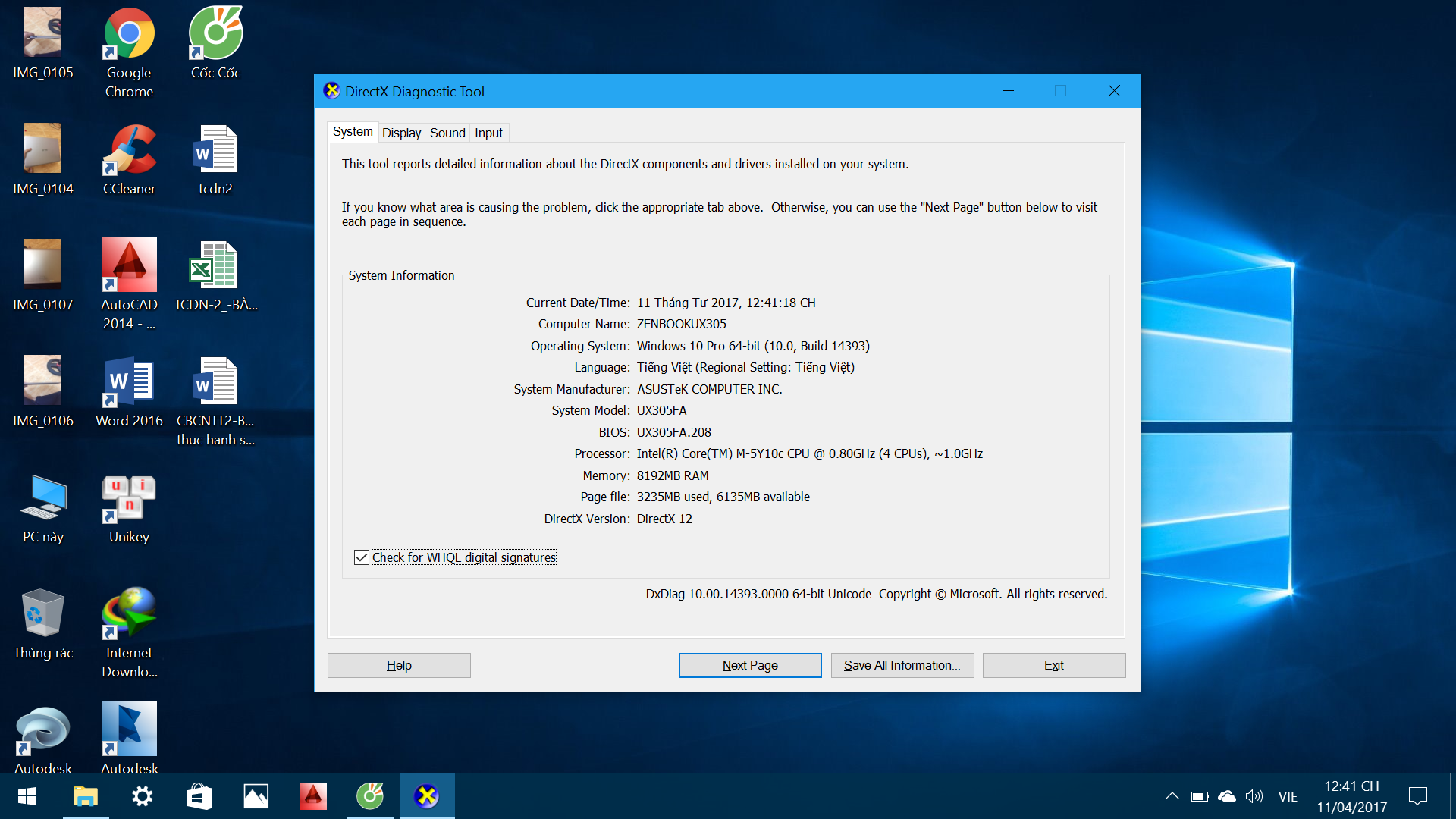Image resolution: width=1456 pixels, height=819 pixels.
Task: Open the volume speaker tray icon
Action: (1254, 796)
